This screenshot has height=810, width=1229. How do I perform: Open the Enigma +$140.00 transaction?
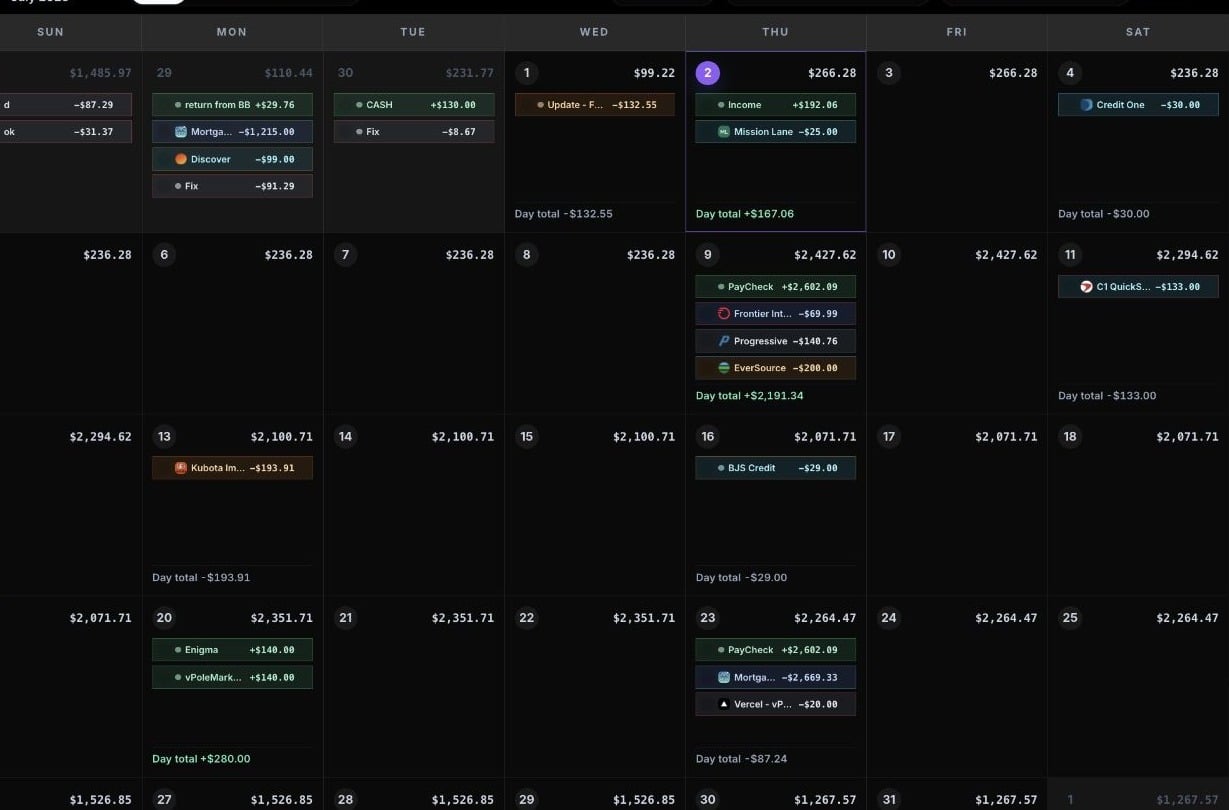(232, 650)
